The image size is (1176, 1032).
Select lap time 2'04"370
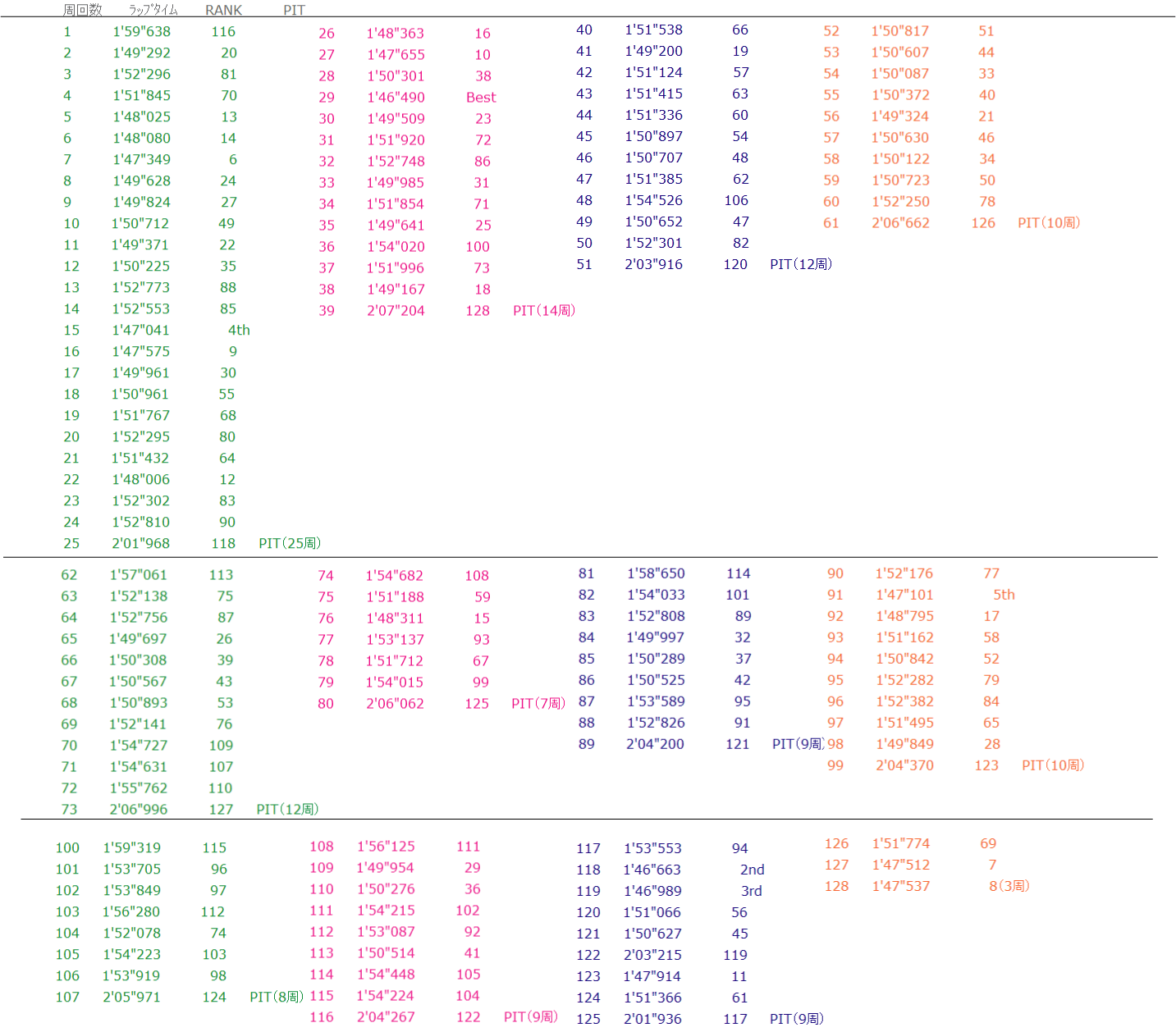[x=904, y=765]
